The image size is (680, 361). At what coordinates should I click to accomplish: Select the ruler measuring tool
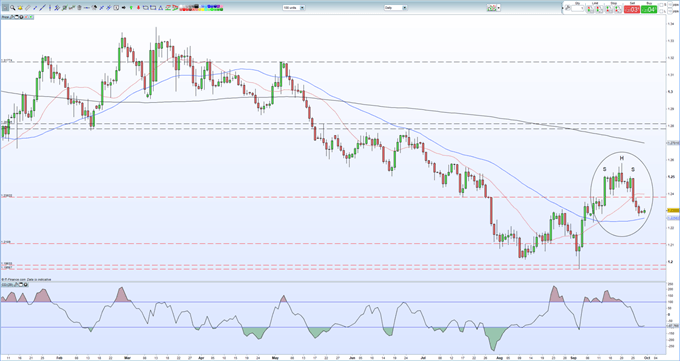point(28,7)
